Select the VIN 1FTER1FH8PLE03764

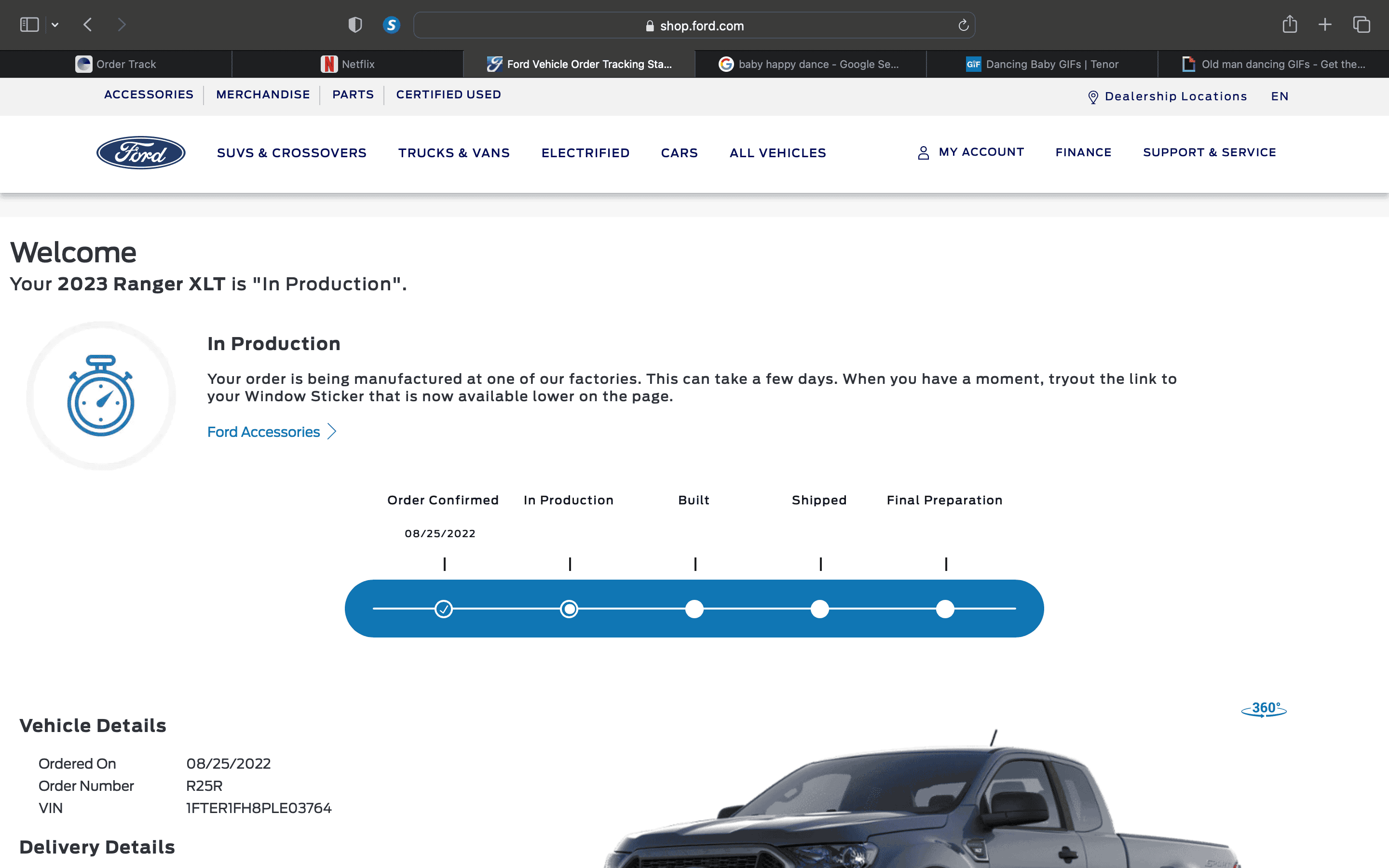point(259,808)
